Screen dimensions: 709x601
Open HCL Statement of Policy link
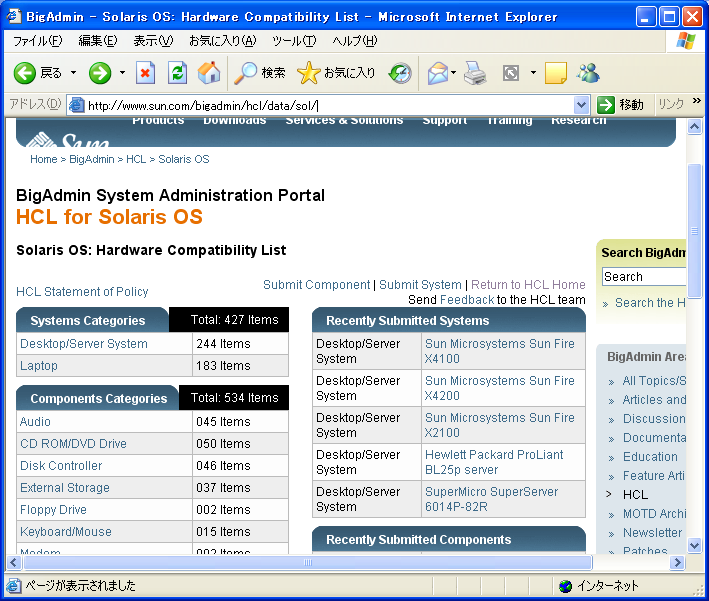click(82, 292)
